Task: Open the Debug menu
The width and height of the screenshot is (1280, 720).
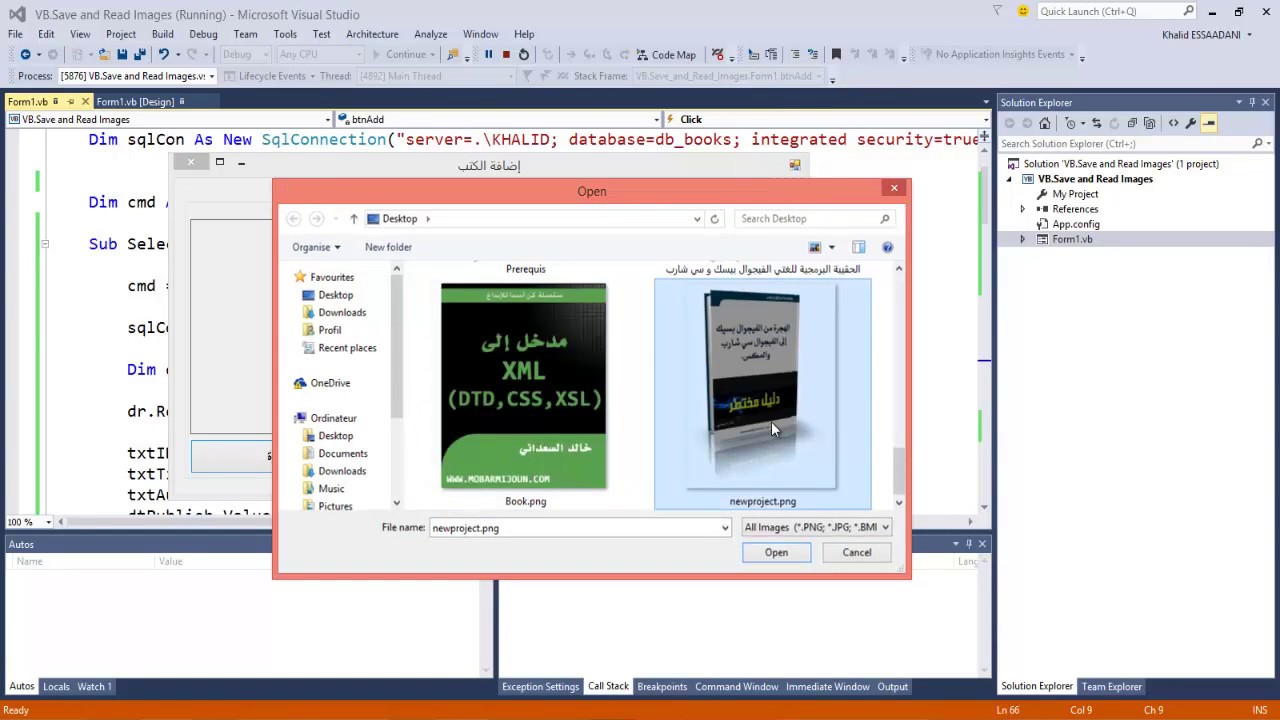Action: 203,34
